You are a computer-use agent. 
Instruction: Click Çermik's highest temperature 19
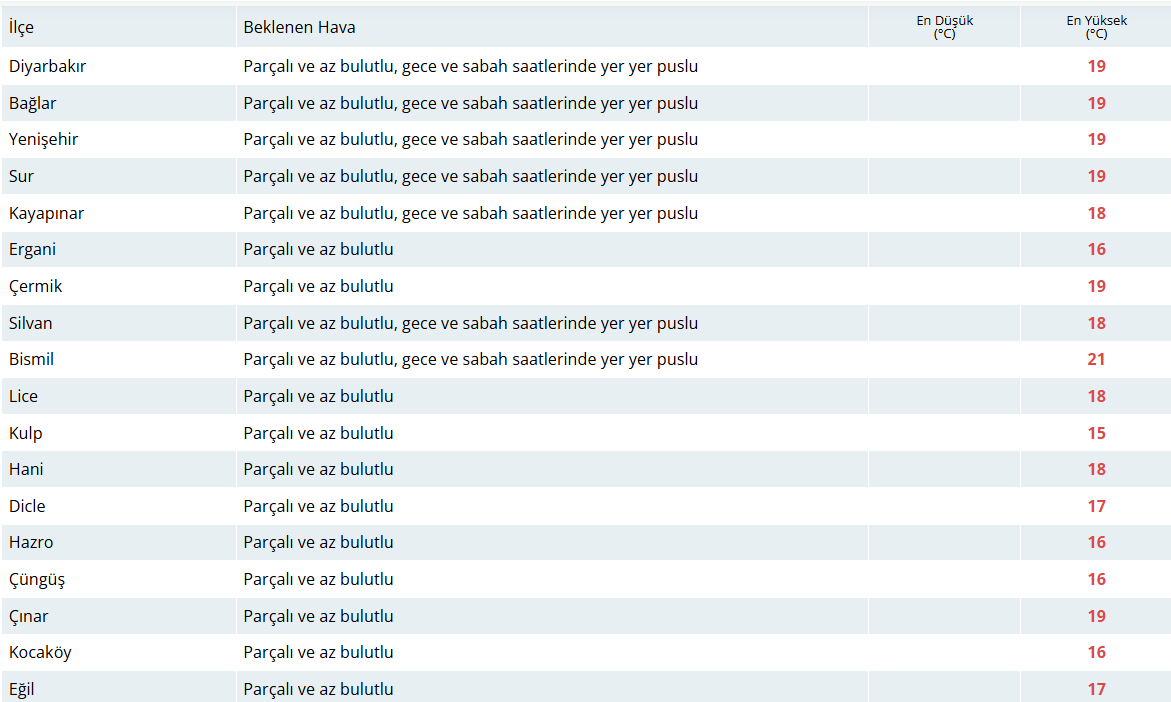tap(1096, 287)
